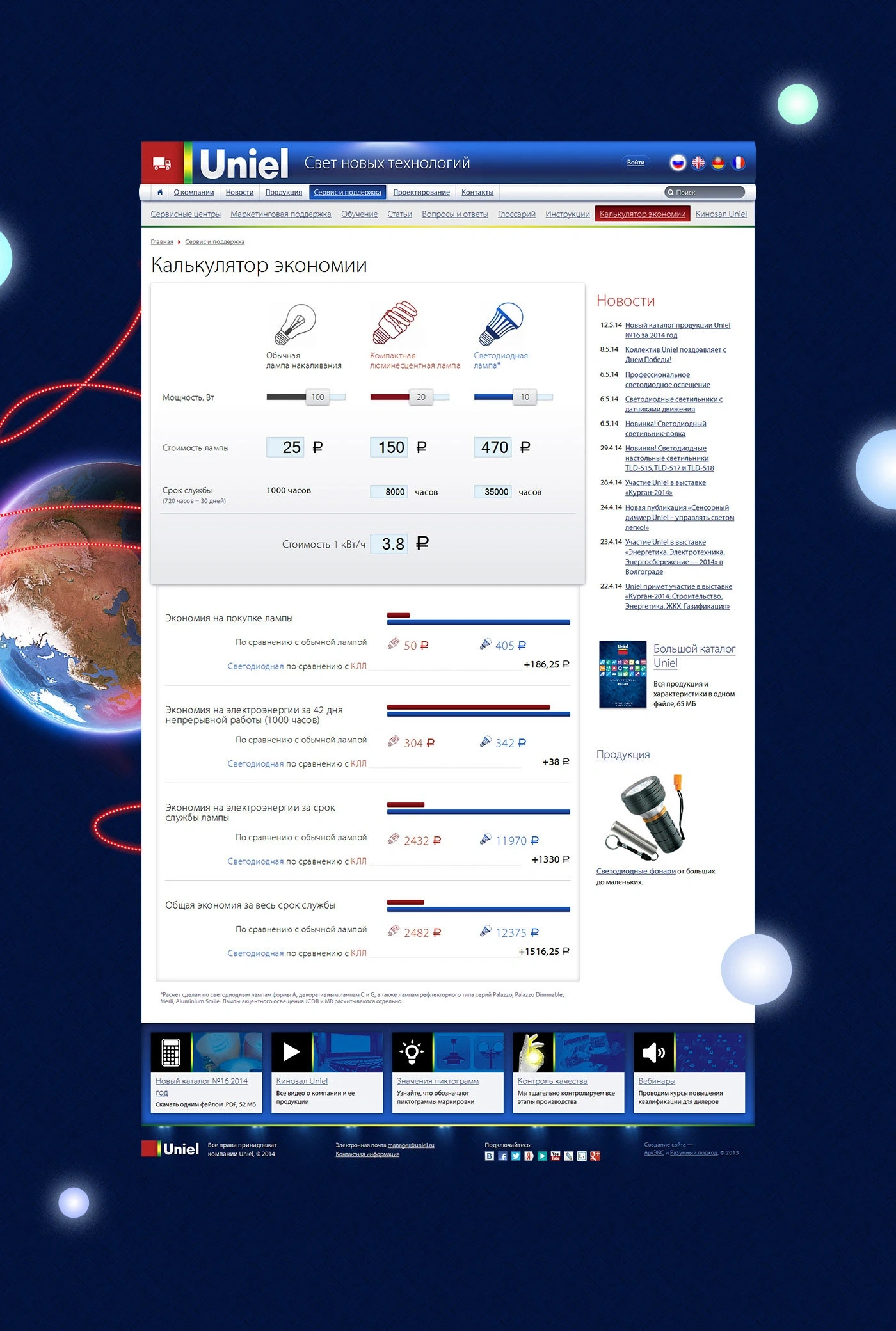Open the Facebook social icon in footer

(502, 1156)
